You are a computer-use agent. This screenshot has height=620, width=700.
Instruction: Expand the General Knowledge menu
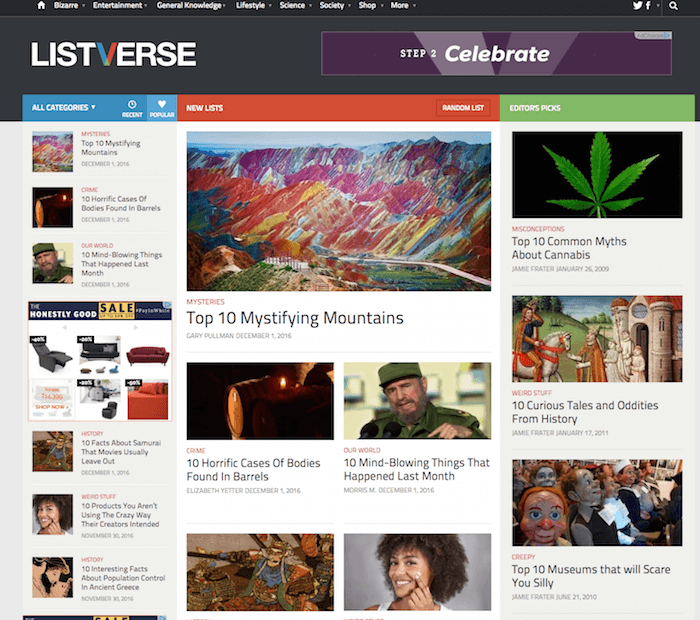[x=191, y=5]
